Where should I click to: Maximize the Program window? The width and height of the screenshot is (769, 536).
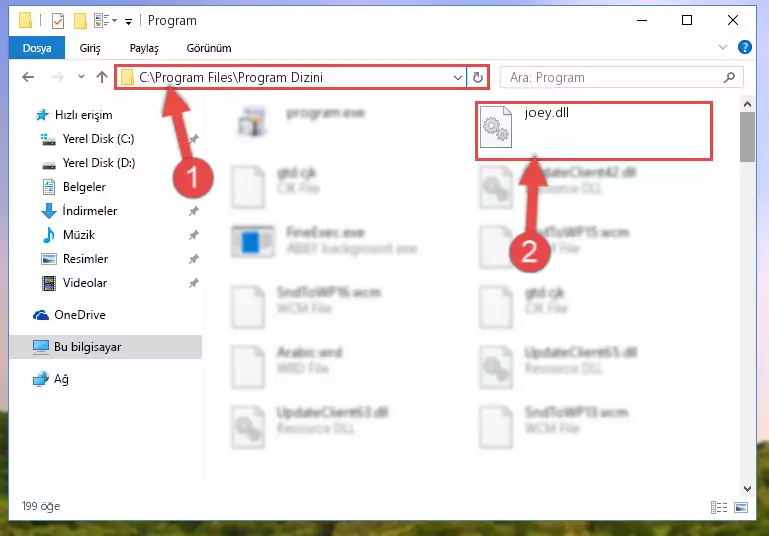pyautogui.click(x=687, y=20)
